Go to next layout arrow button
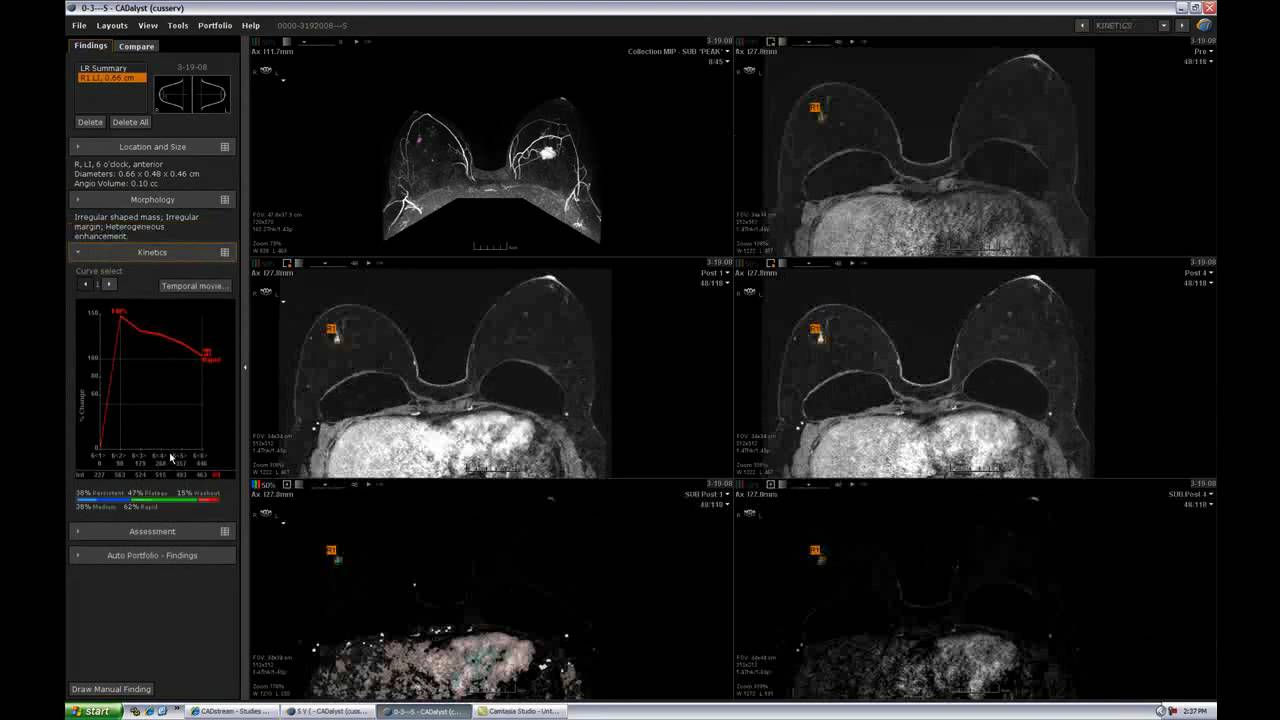 click(x=1182, y=25)
